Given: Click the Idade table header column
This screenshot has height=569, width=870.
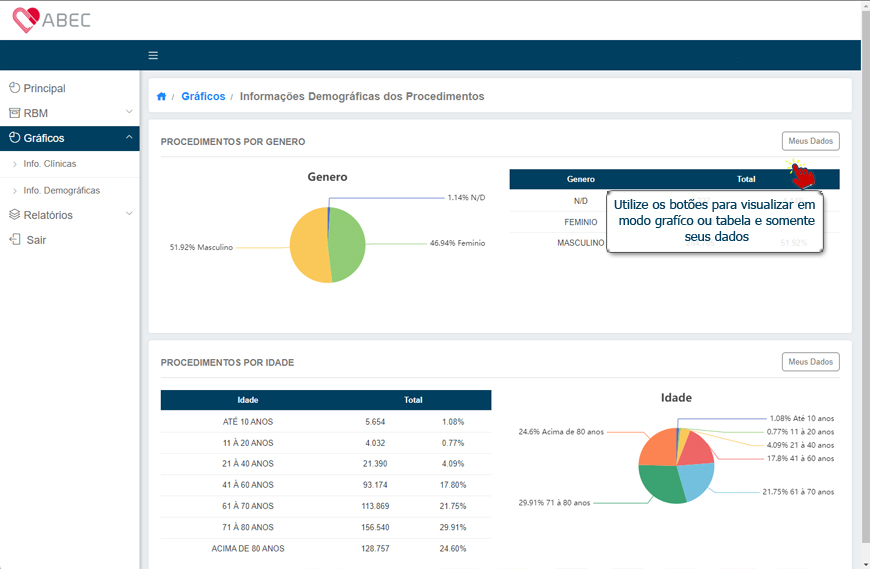Looking at the screenshot, I should pyautogui.click(x=247, y=400).
